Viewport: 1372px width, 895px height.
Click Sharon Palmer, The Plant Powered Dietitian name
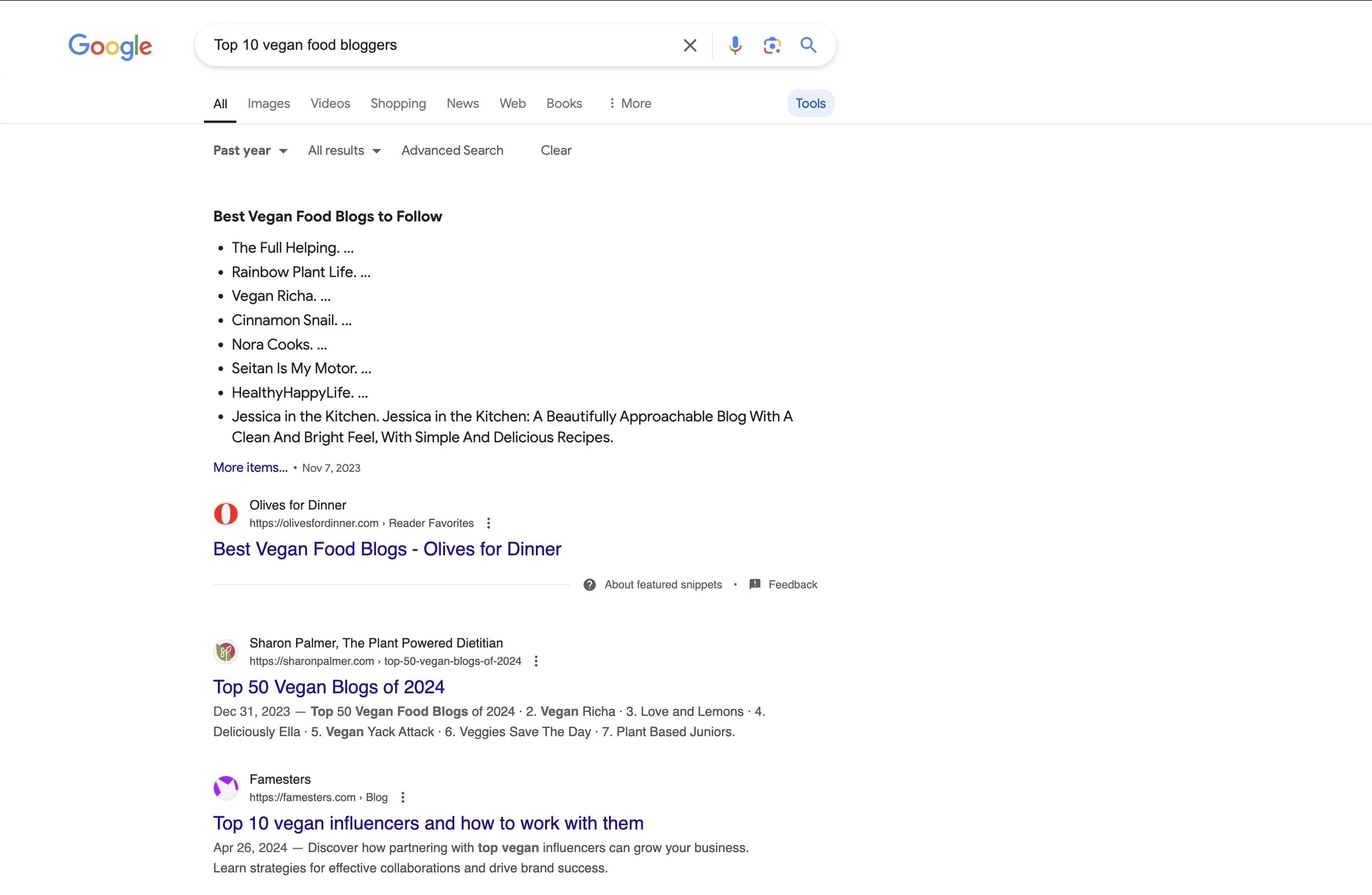[x=376, y=643]
